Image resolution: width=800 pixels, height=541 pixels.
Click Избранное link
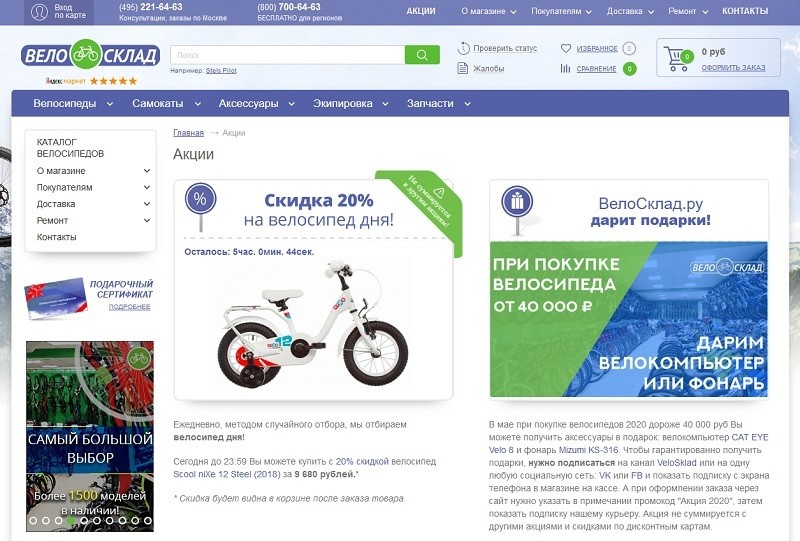(597, 48)
